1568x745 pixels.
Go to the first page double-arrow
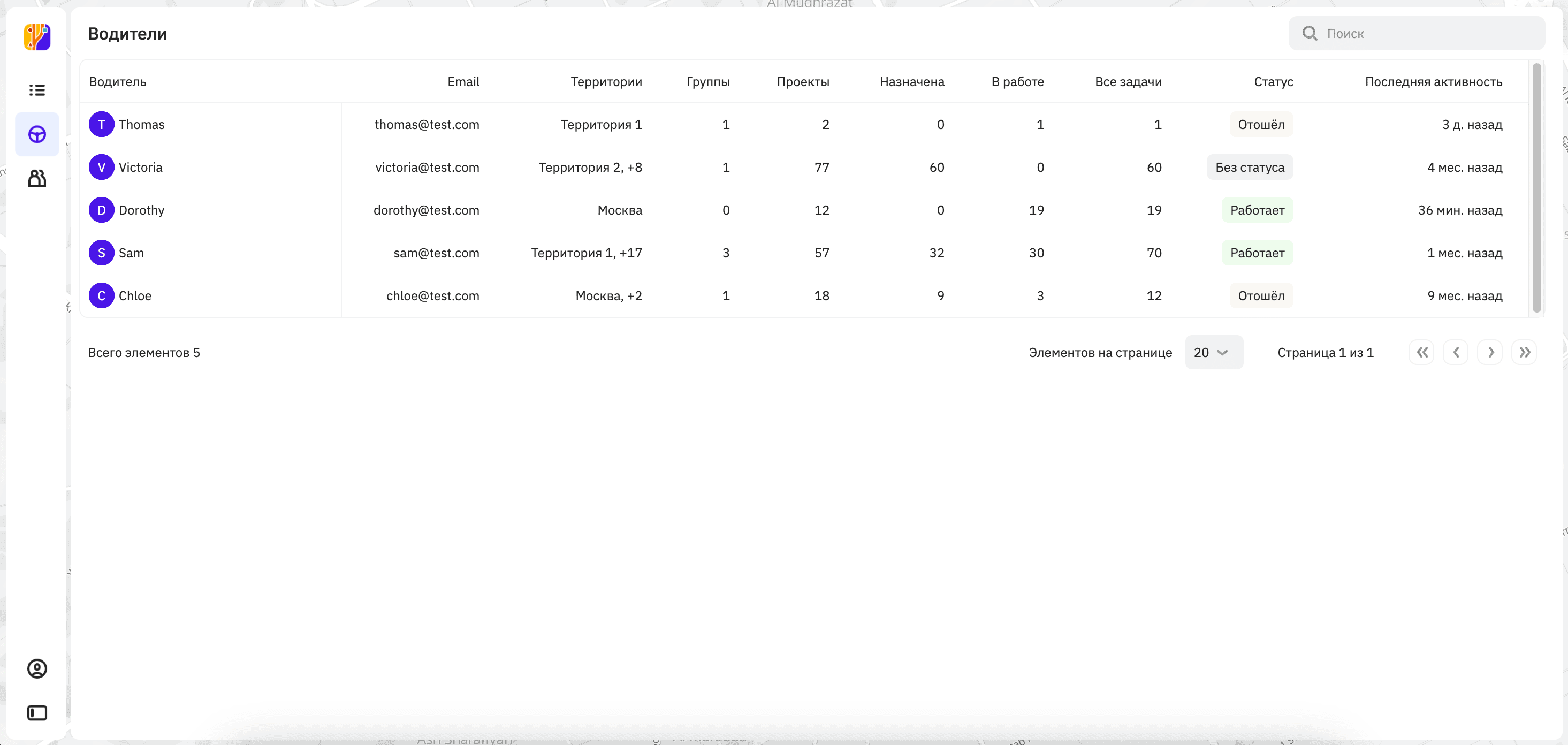pos(1421,352)
